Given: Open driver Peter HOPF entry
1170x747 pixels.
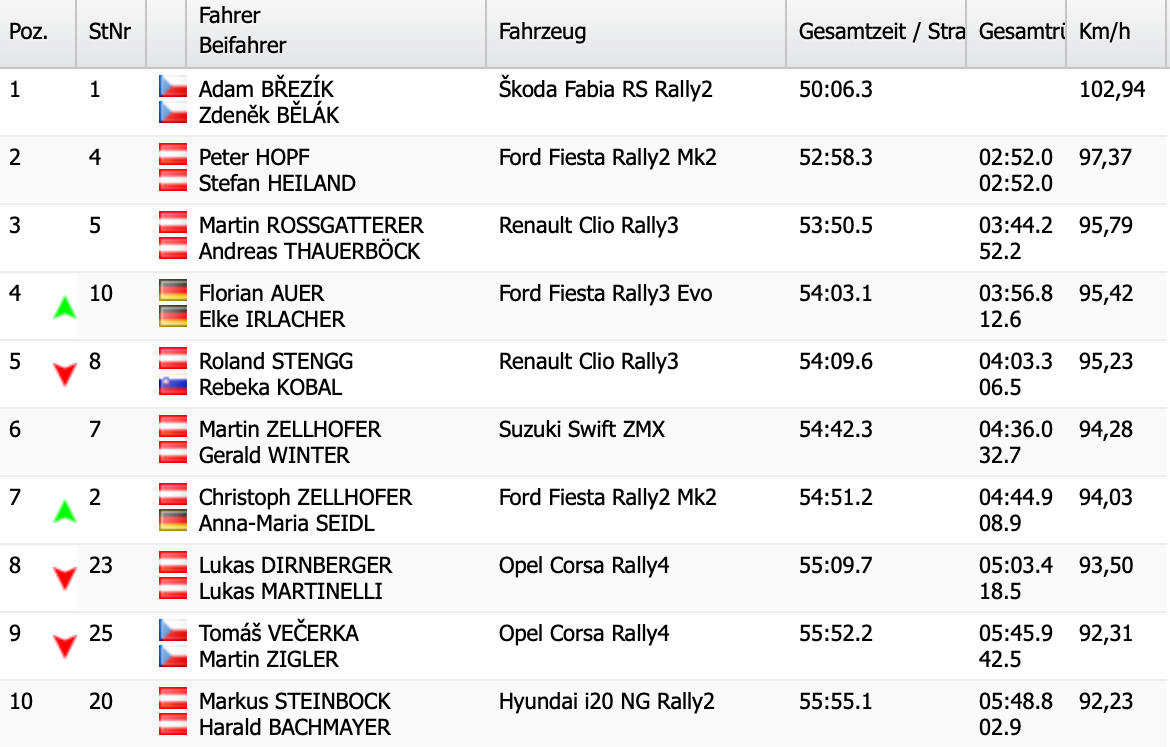Looking at the screenshot, I should point(254,157).
